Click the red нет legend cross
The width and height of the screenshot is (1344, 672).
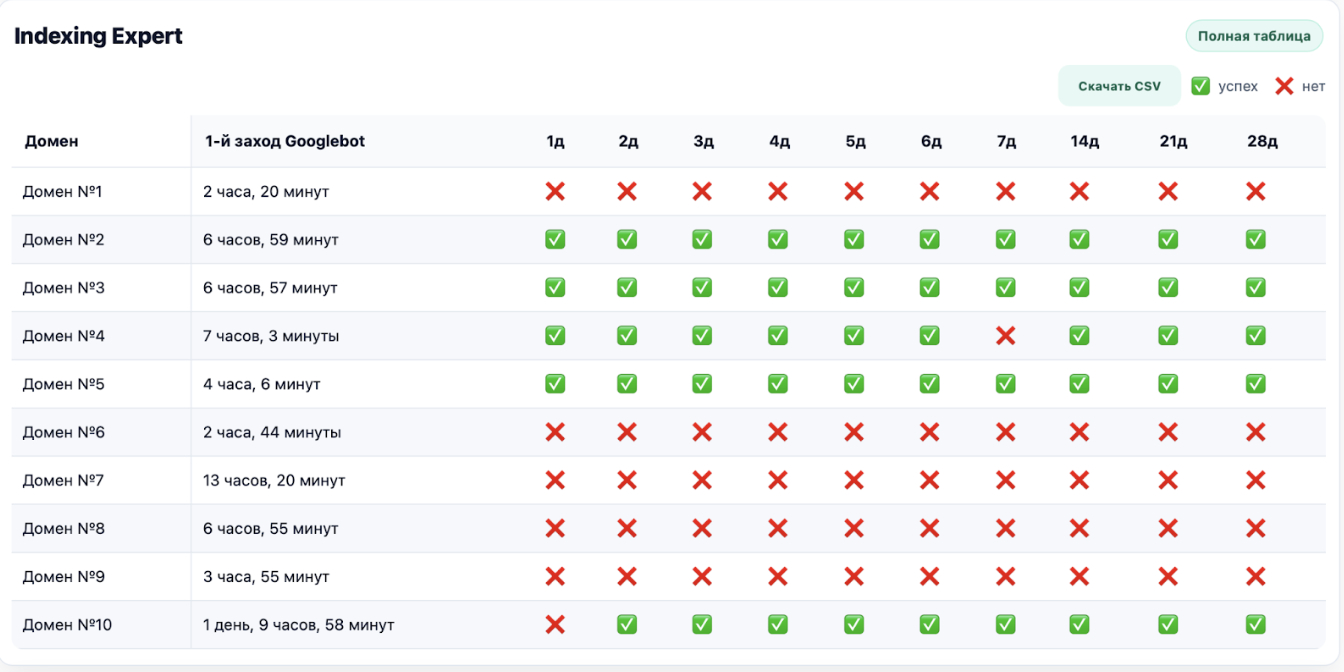[1284, 86]
